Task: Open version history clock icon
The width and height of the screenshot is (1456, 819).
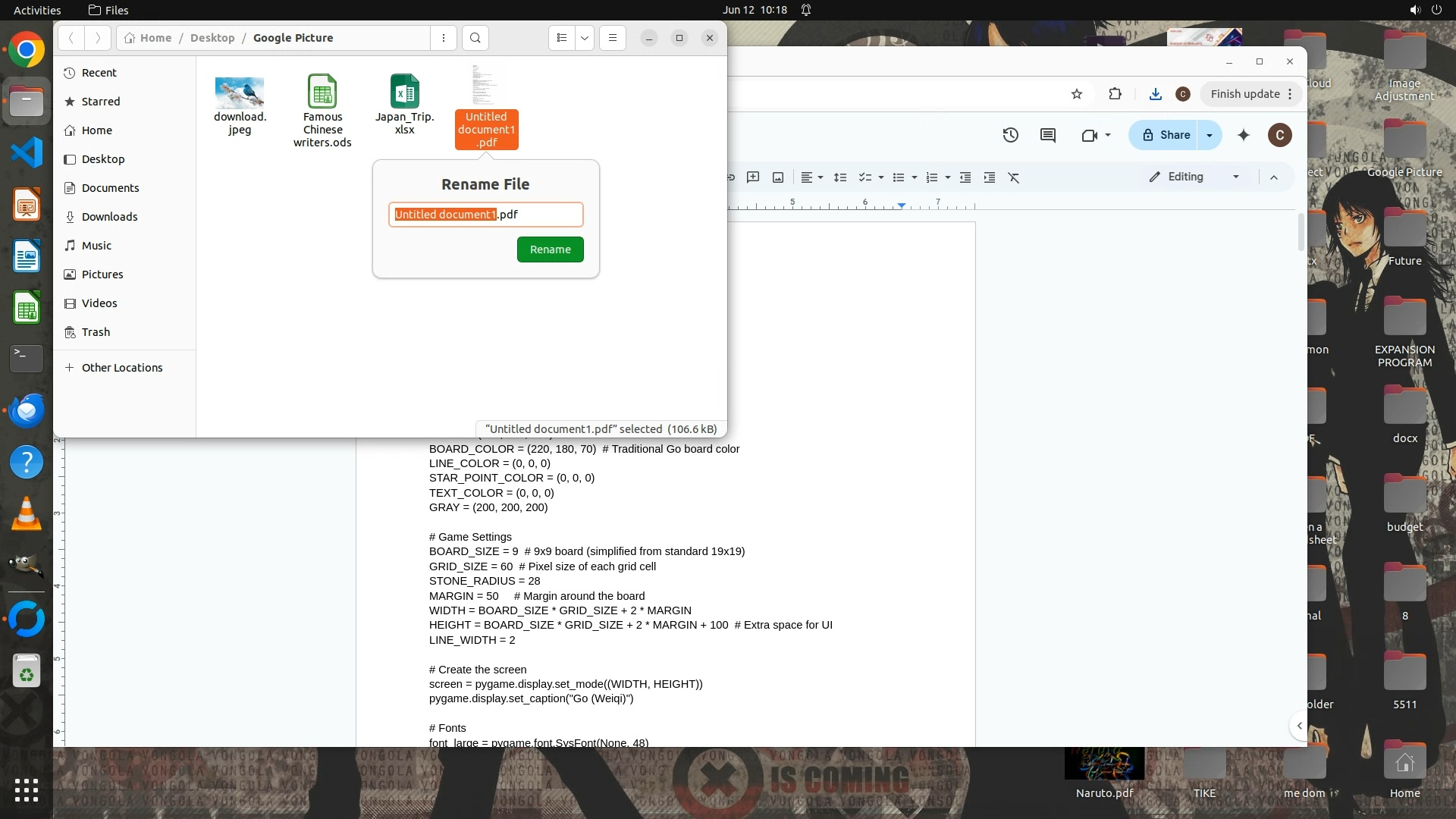Action: click(x=1010, y=135)
